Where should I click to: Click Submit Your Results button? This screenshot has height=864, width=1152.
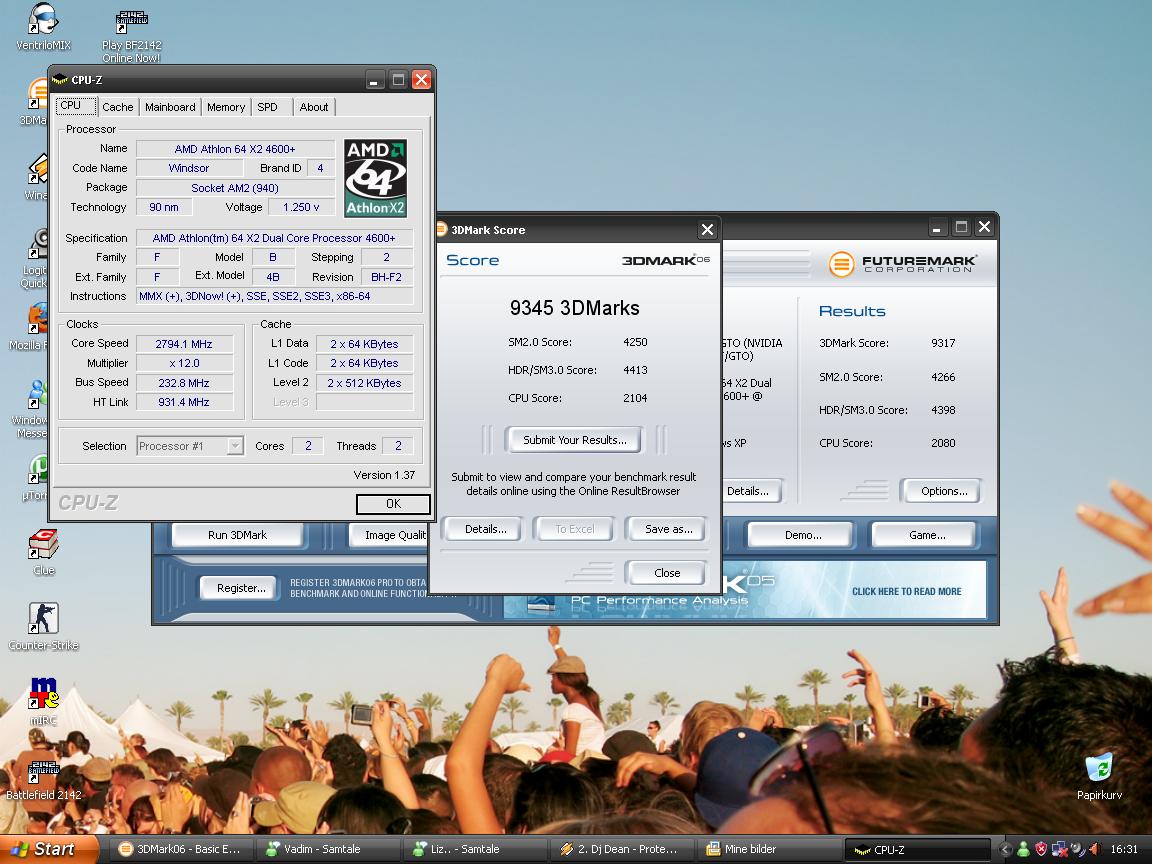(575, 440)
